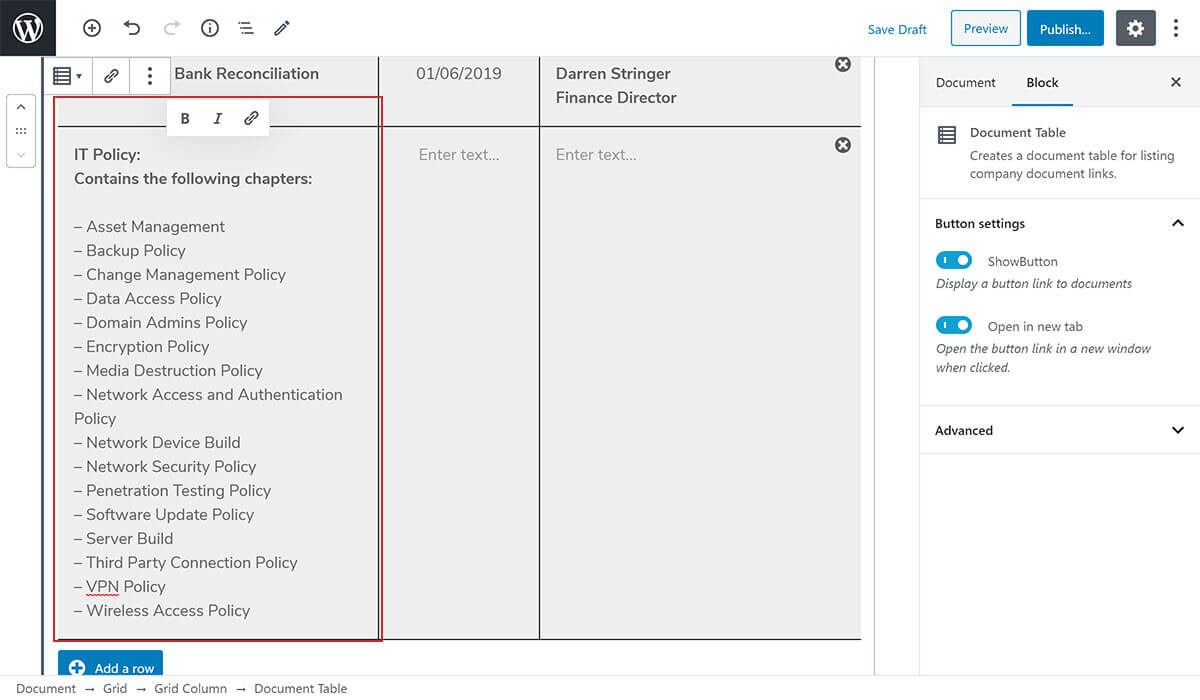The height and width of the screenshot is (700, 1200).
Task: Open the block type switcher dropdown
Action: [67, 75]
